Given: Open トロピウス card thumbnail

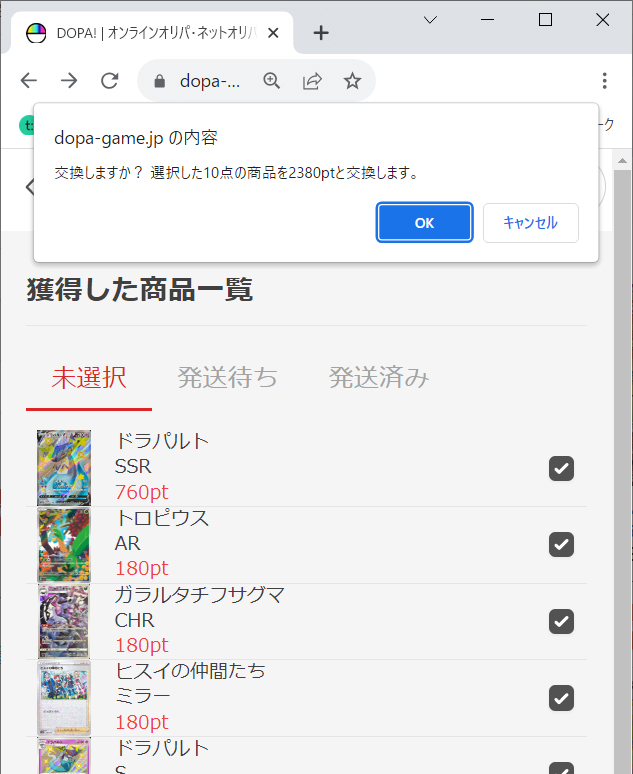Looking at the screenshot, I should click(64, 544).
